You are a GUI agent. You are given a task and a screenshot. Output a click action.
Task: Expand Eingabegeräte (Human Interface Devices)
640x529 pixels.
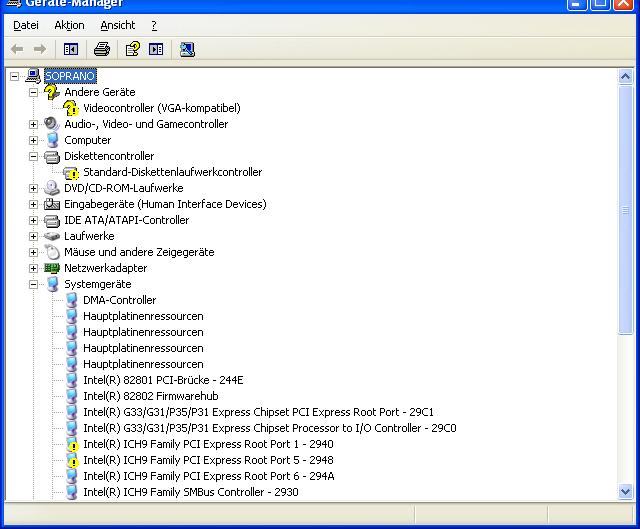click(x=33, y=204)
